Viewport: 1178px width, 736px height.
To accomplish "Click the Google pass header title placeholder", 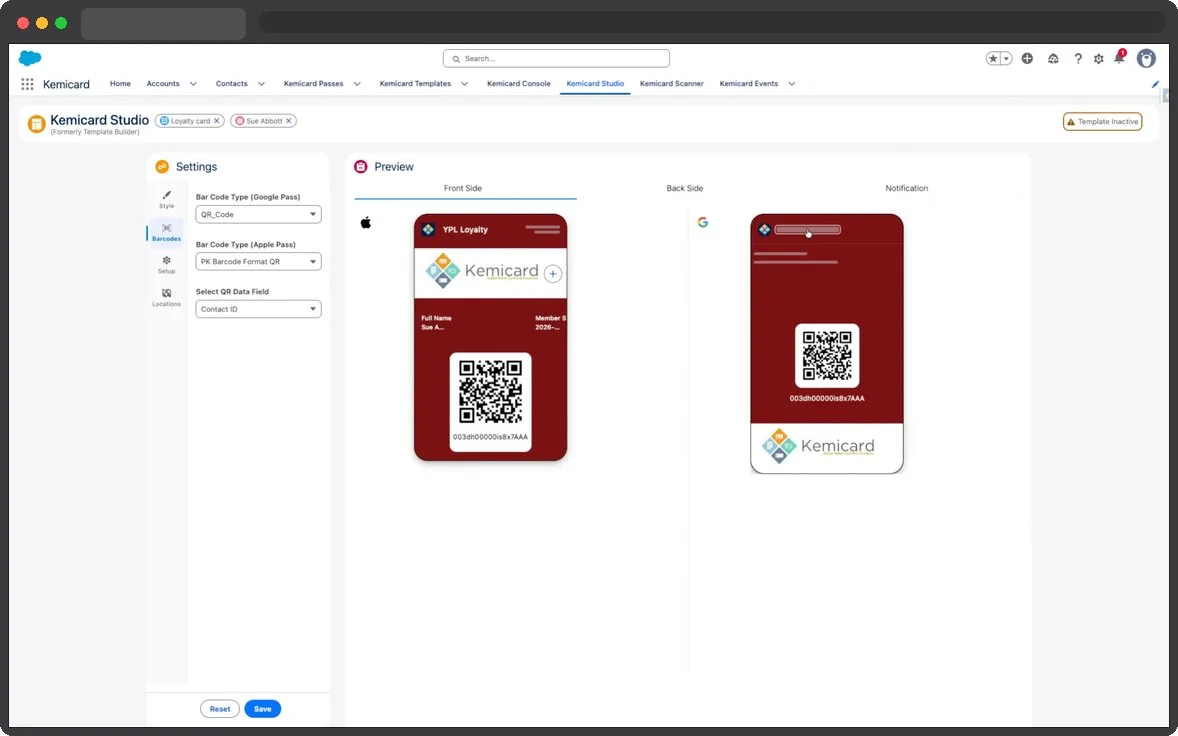I will [x=808, y=230].
